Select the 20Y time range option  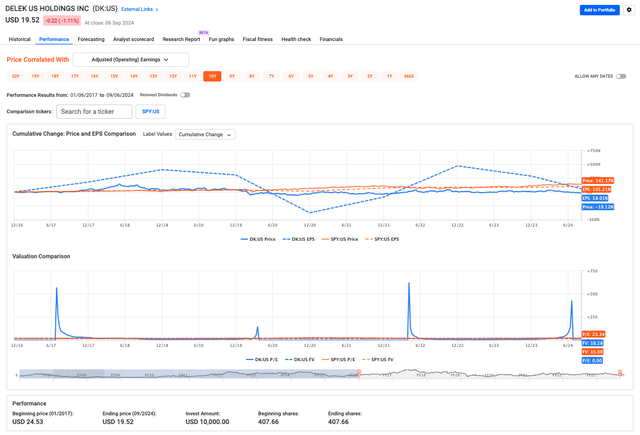(16, 76)
